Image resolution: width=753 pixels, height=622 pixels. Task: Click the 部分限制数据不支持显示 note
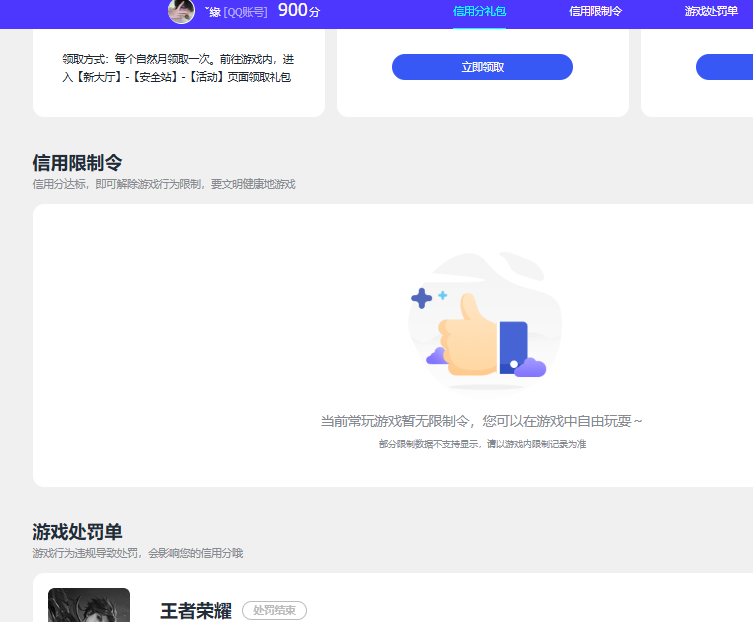482,444
